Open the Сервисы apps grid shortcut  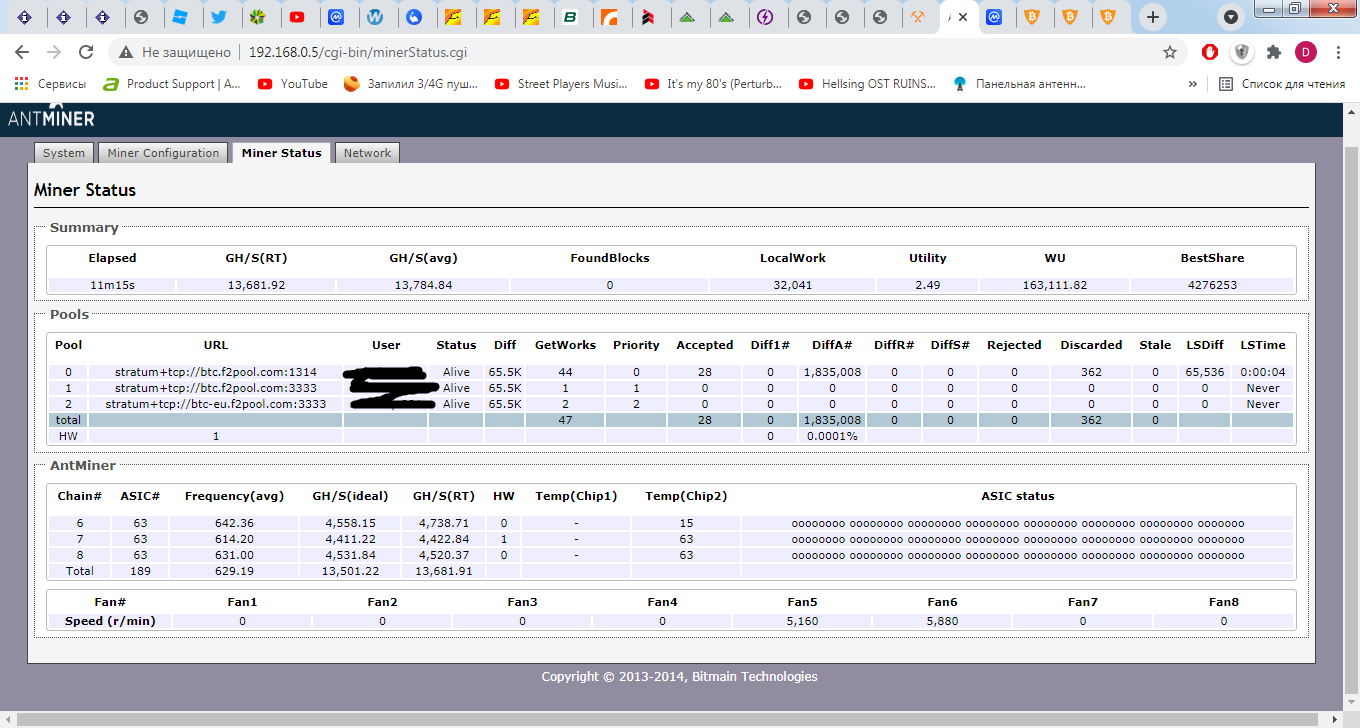tap(50, 84)
